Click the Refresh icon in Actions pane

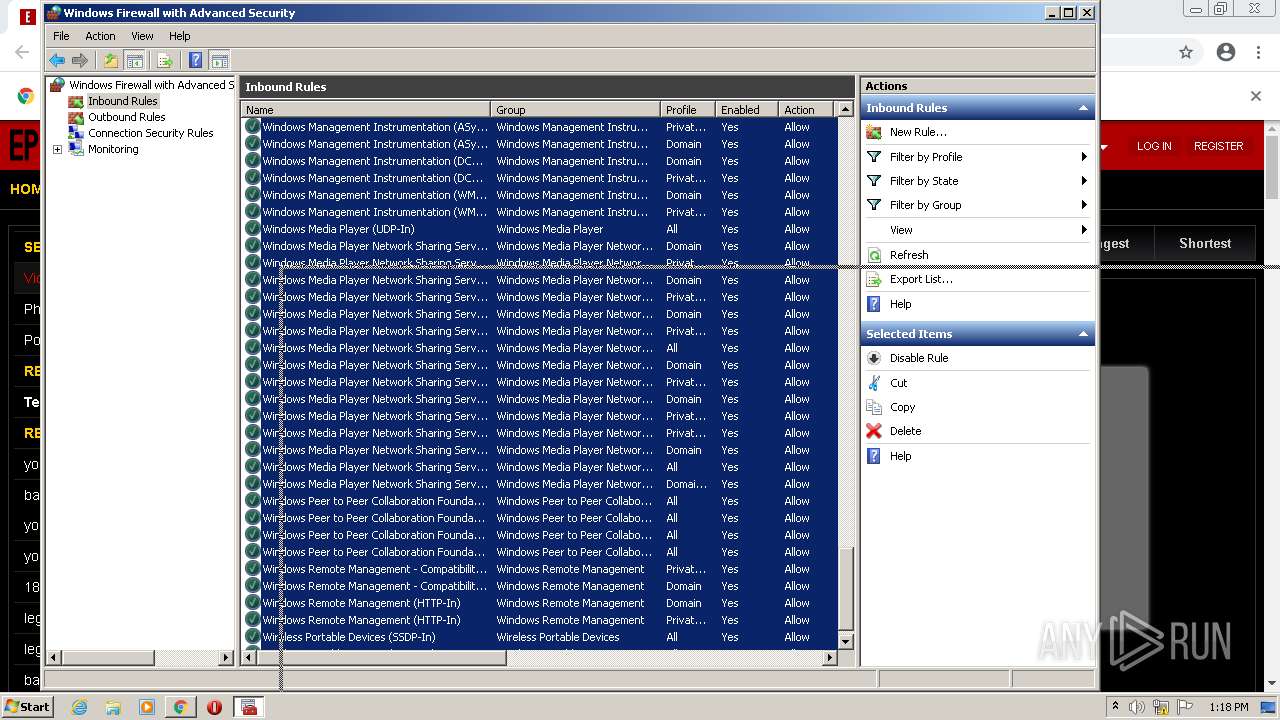[874, 255]
